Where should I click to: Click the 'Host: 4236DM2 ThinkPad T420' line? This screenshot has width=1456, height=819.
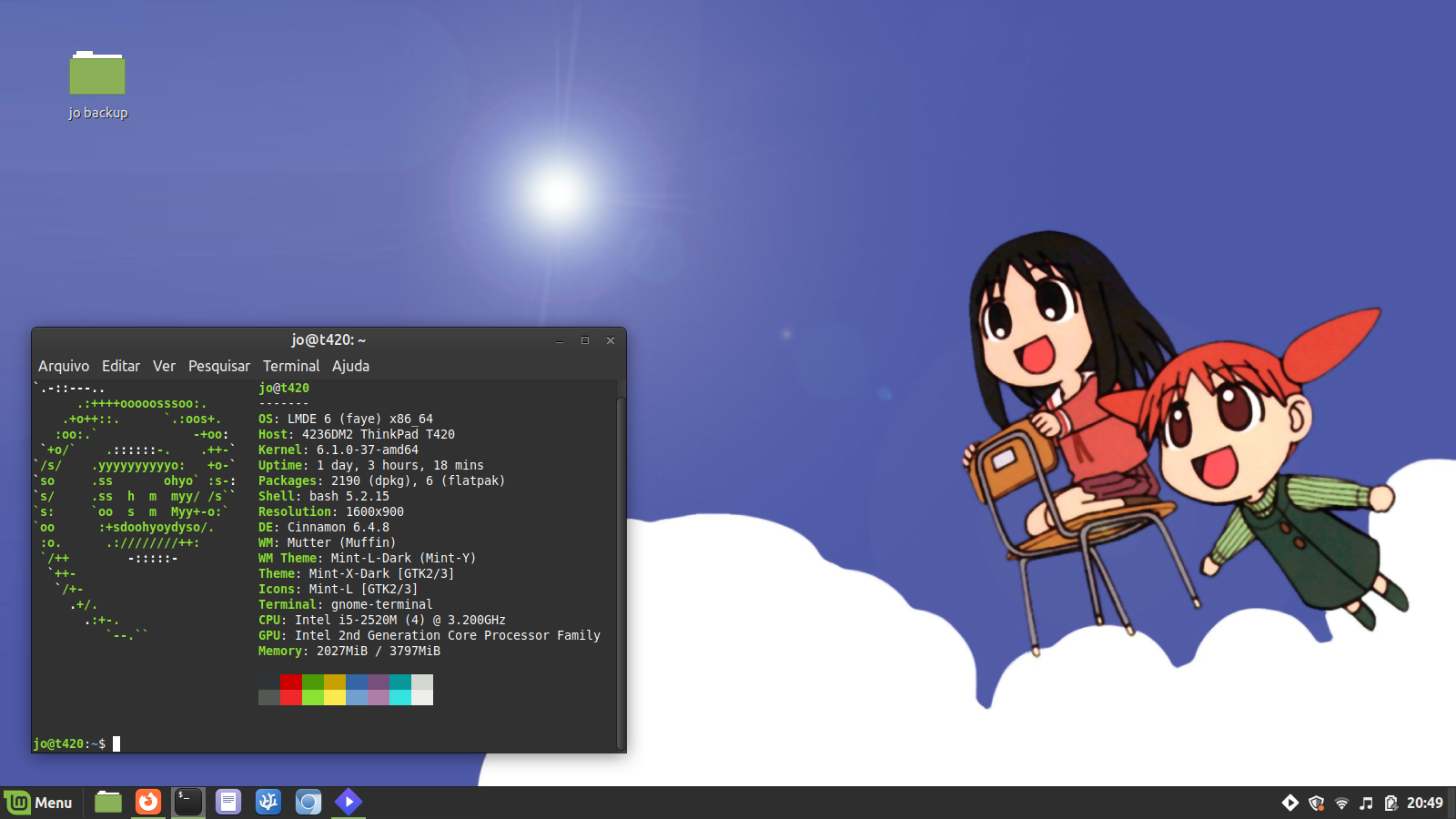click(x=357, y=434)
